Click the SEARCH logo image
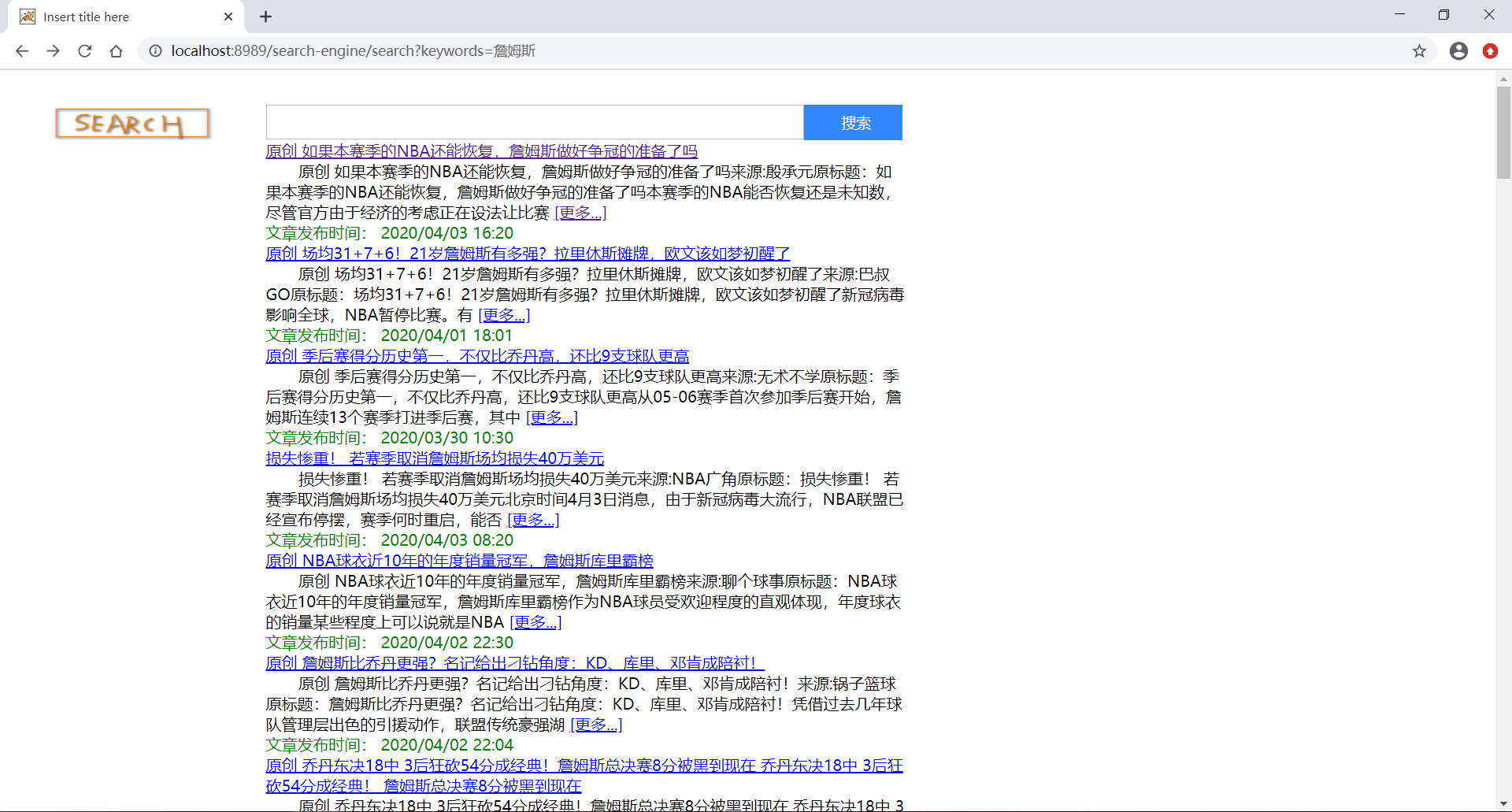Viewport: 1512px width, 812px height. tap(132, 124)
